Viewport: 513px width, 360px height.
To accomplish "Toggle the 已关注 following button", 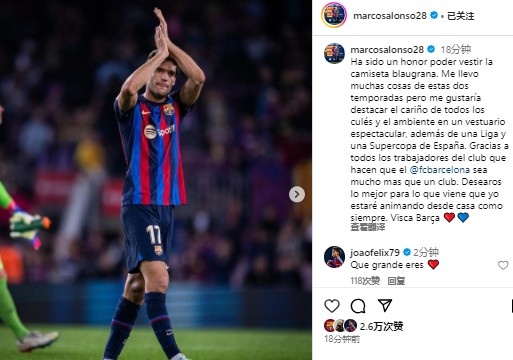I will [460, 16].
